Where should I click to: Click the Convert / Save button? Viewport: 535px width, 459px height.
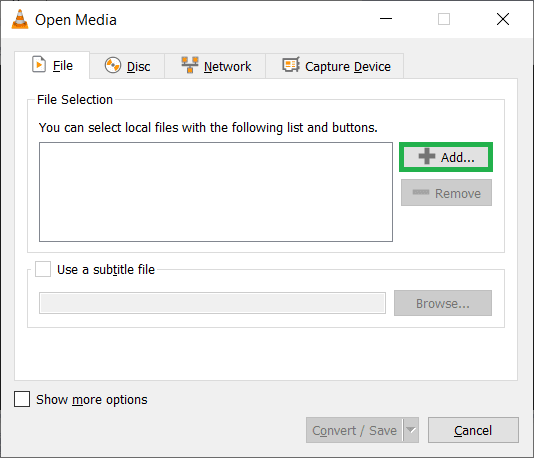click(x=354, y=430)
